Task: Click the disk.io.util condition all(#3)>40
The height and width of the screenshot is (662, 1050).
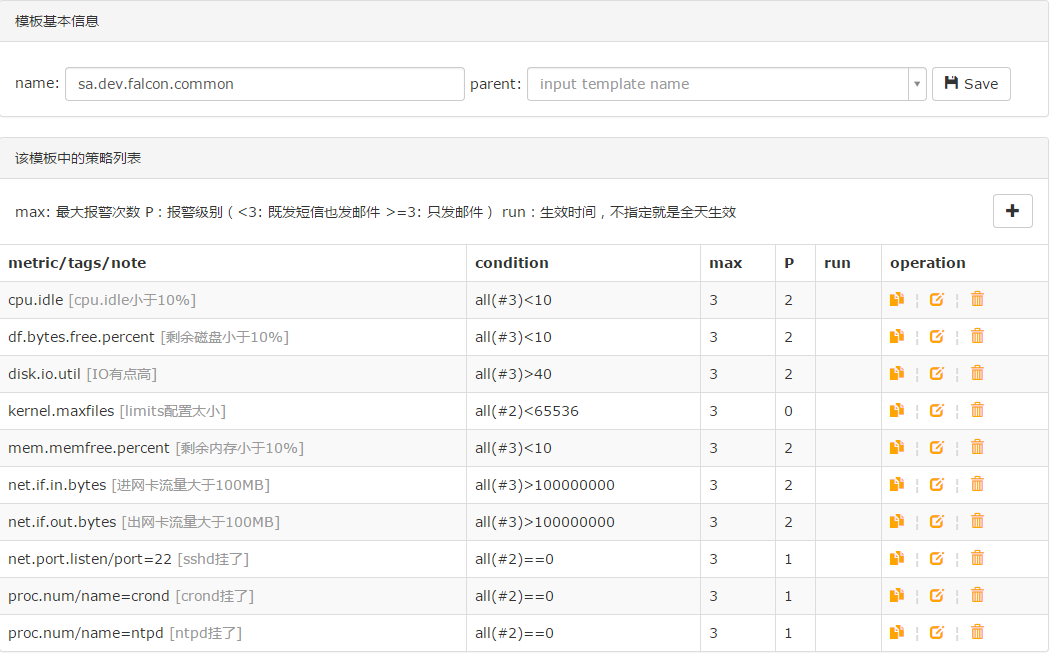Action: [513, 374]
